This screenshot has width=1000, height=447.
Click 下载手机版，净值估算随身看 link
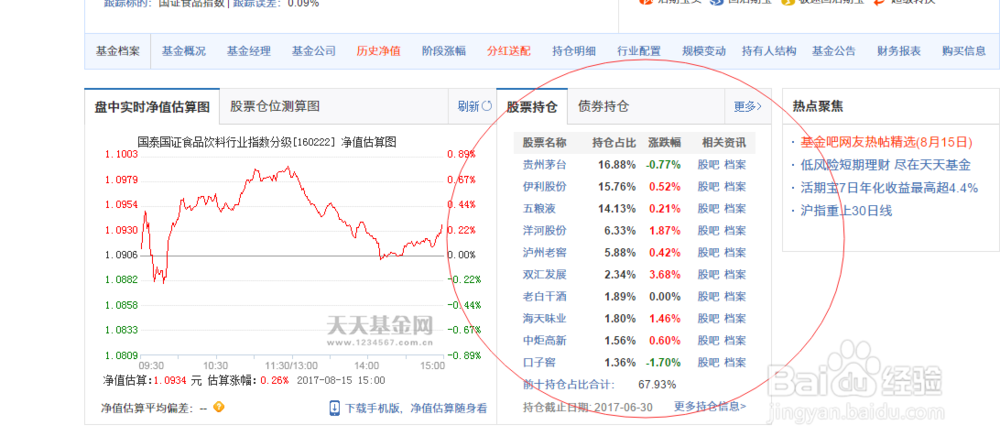(x=416, y=408)
